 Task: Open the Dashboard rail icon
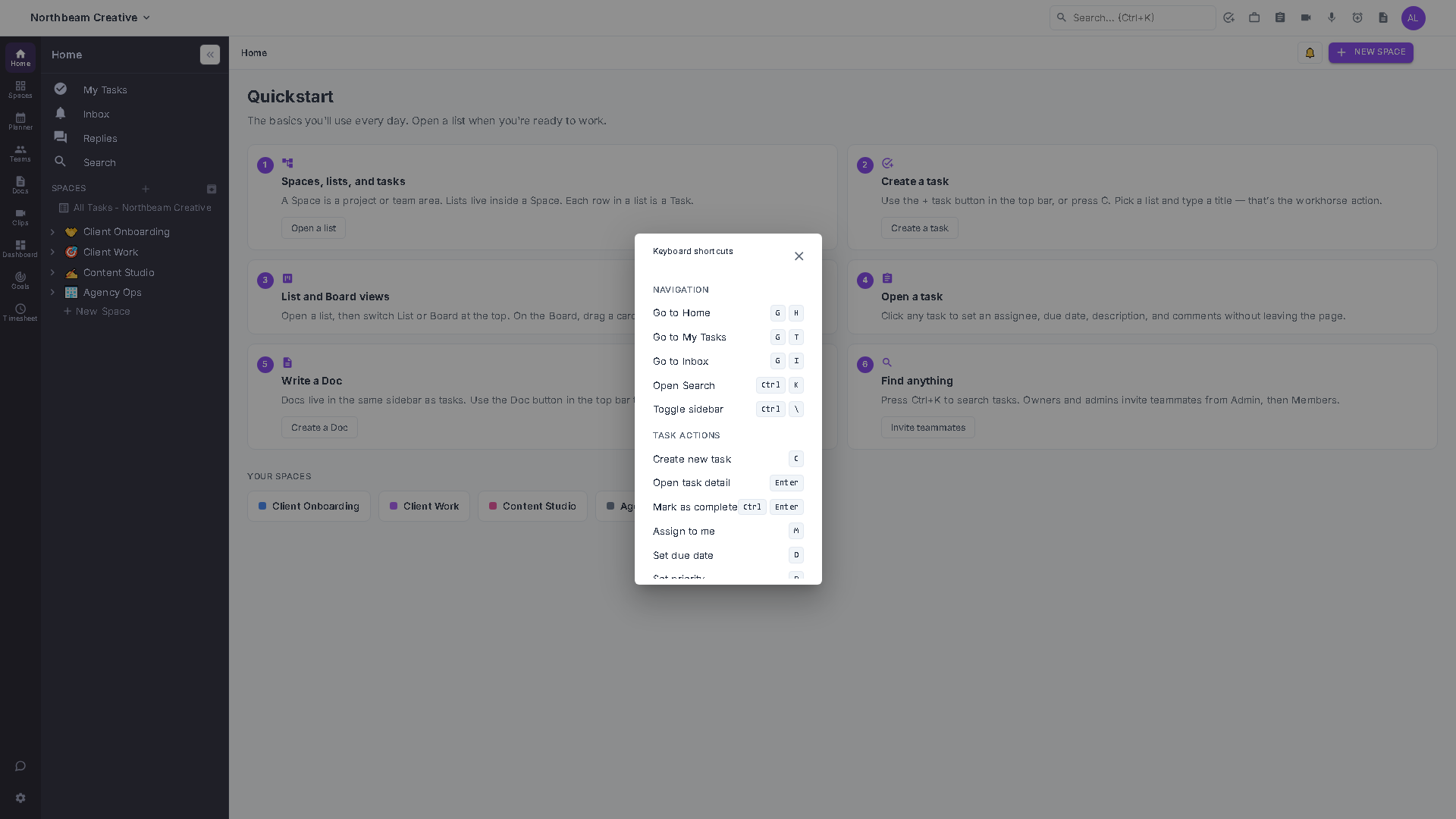click(20, 249)
